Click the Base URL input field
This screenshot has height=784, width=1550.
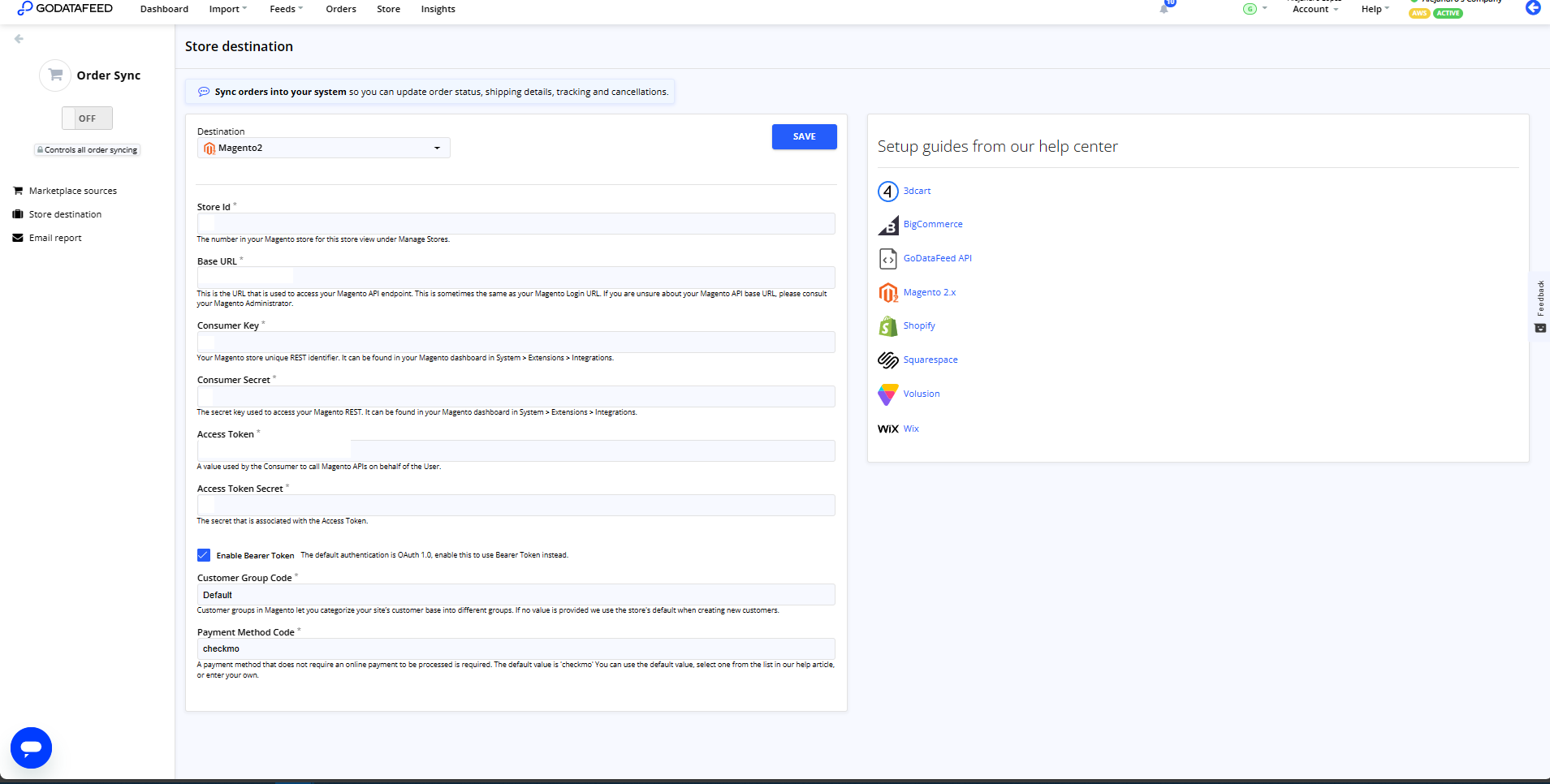click(516, 278)
